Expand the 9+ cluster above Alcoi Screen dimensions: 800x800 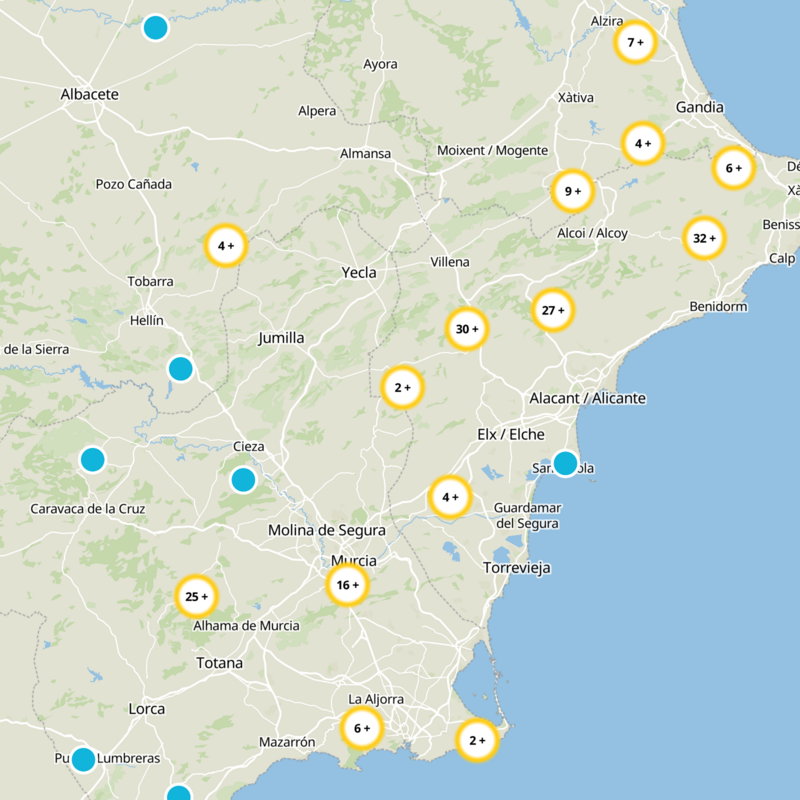click(573, 191)
